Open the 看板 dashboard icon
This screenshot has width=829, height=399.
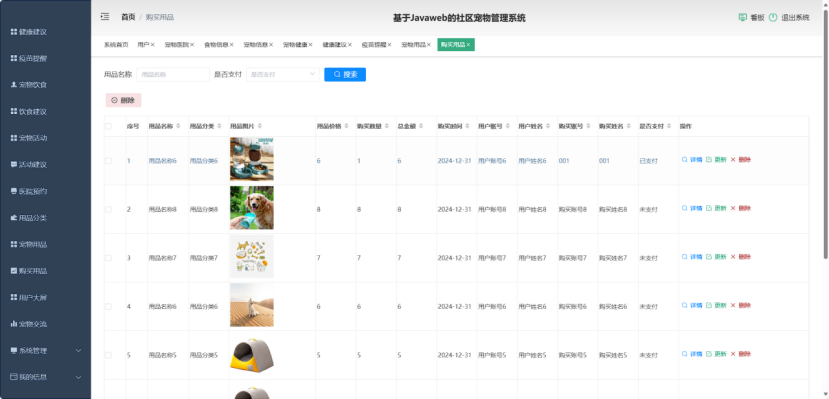742,17
